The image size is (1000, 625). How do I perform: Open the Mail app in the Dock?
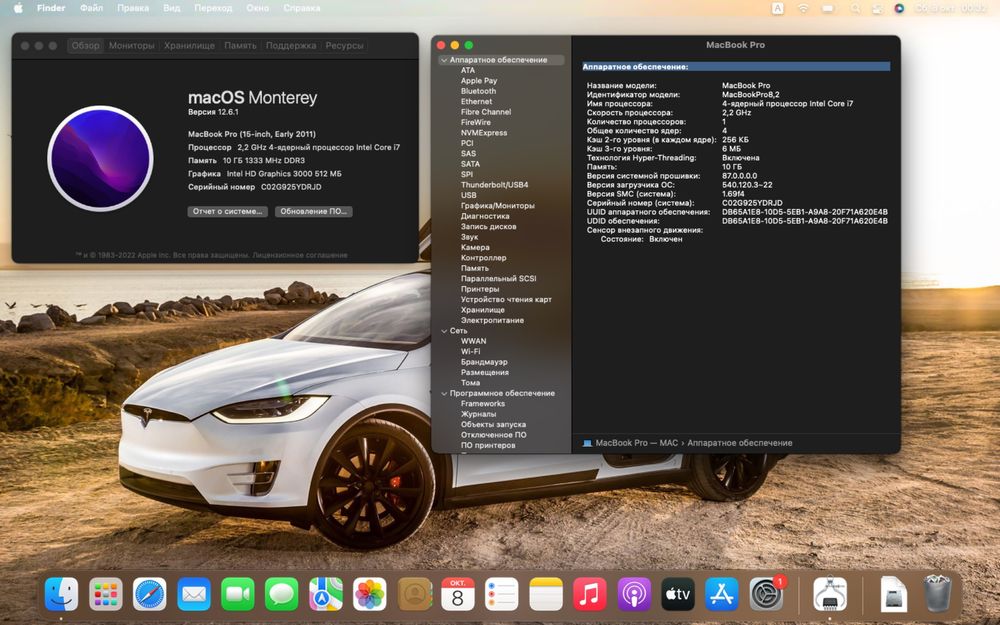click(194, 594)
